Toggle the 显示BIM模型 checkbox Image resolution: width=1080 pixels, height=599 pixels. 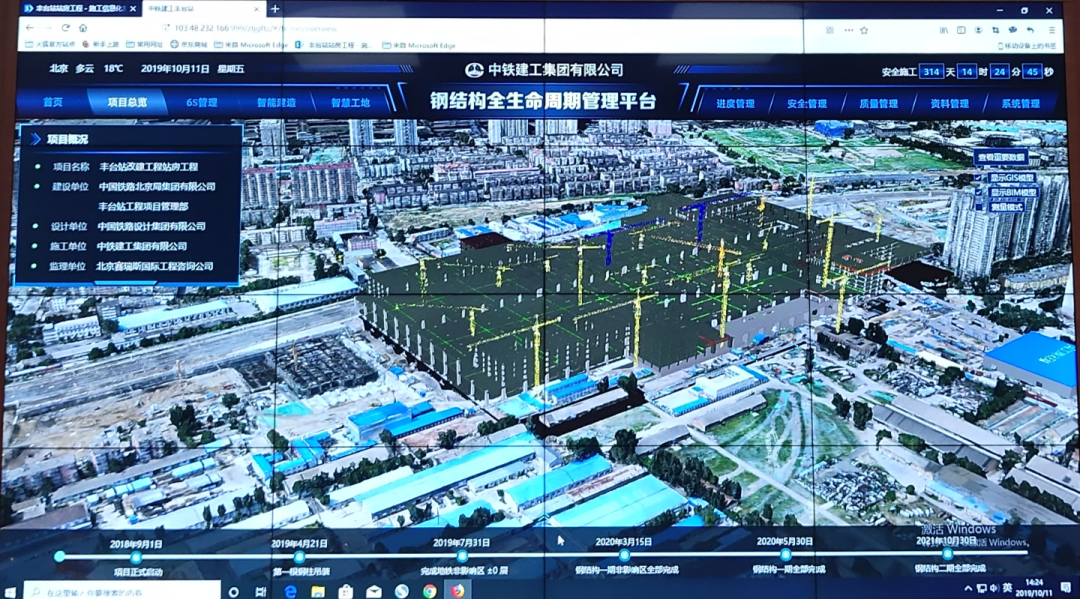coord(979,192)
